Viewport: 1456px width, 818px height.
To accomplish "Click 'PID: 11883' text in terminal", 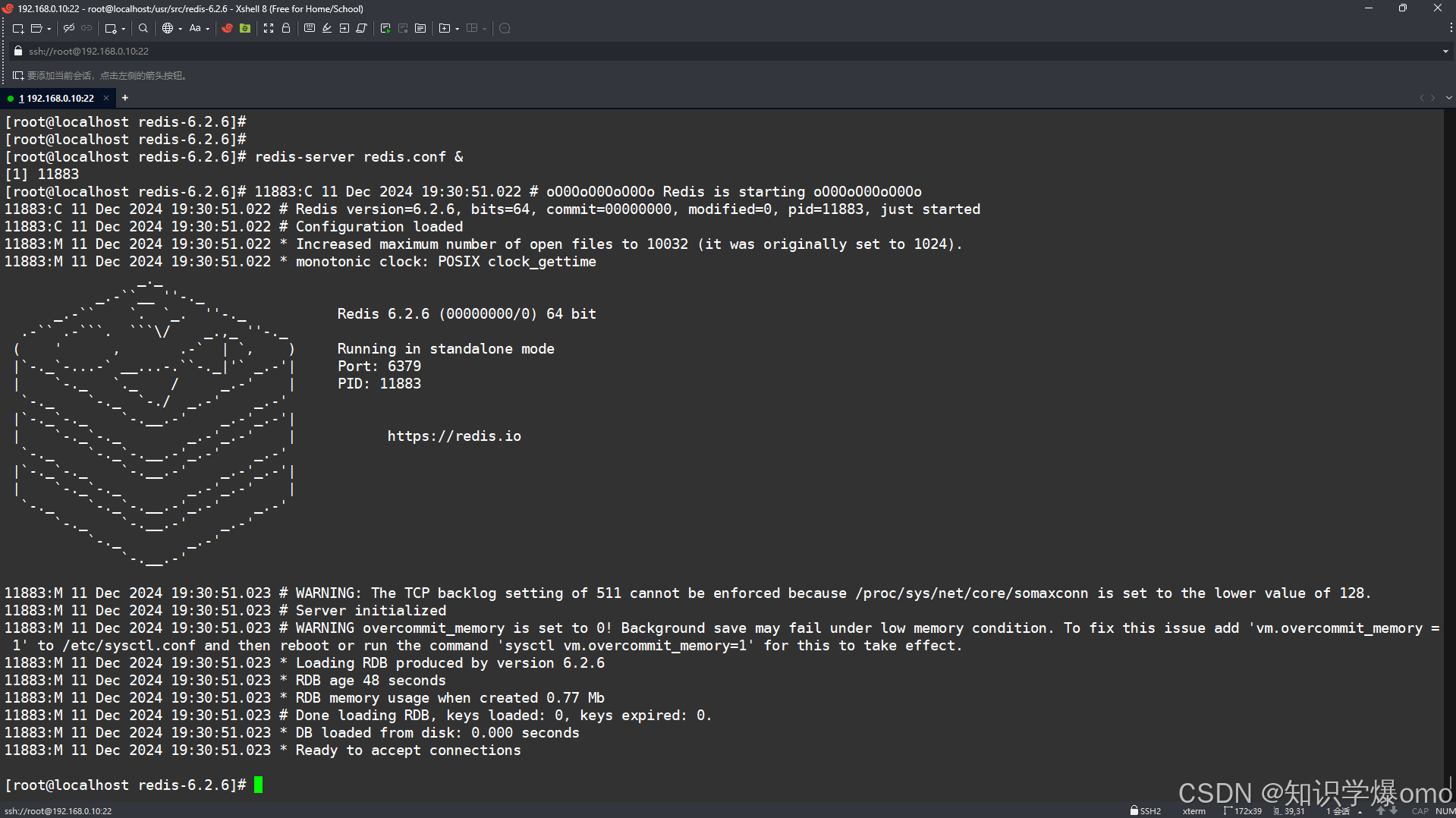I will [379, 384].
